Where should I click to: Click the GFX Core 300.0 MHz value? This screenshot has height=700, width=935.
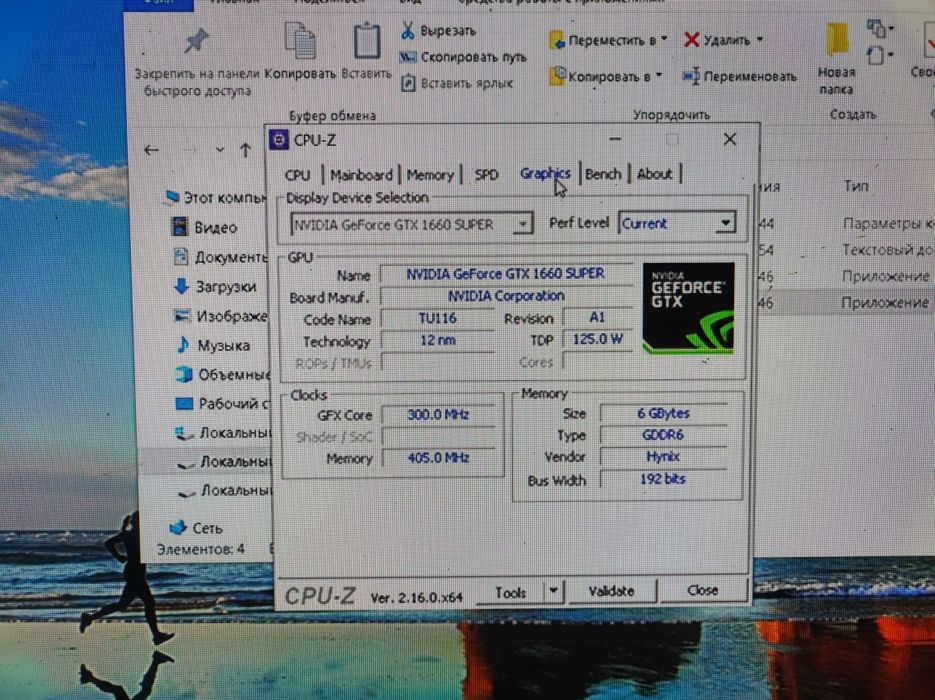438,414
